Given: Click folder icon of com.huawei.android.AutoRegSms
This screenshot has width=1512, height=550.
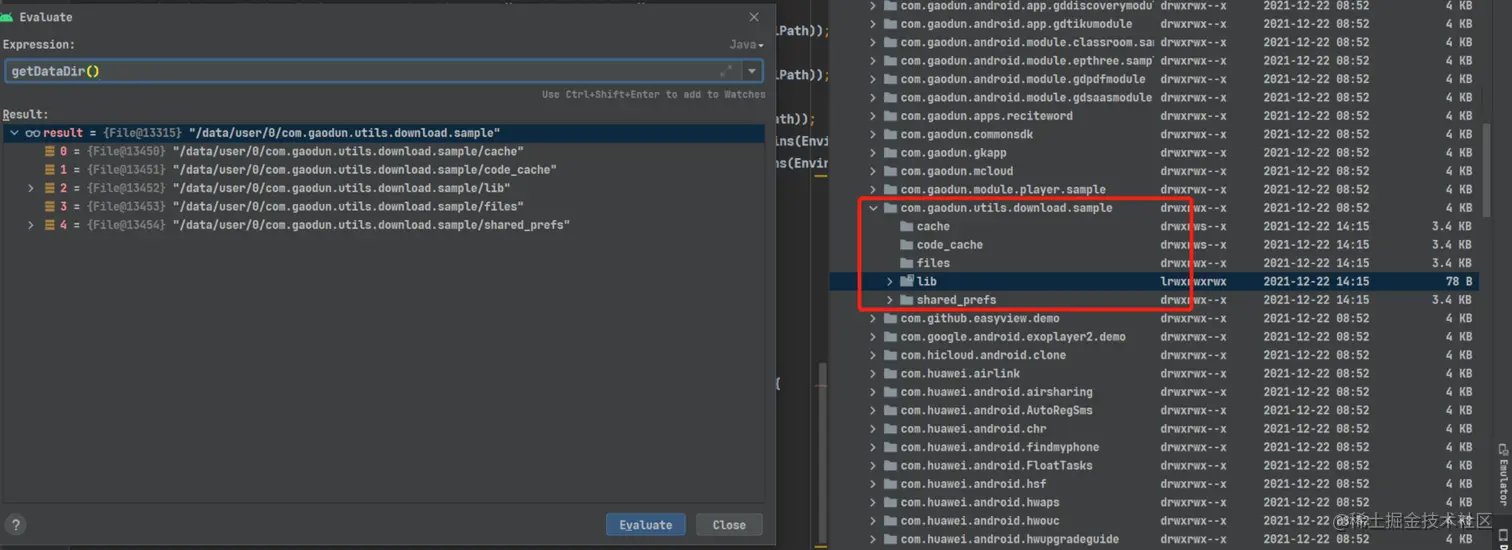Looking at the screenshot, I should (890, 410).
